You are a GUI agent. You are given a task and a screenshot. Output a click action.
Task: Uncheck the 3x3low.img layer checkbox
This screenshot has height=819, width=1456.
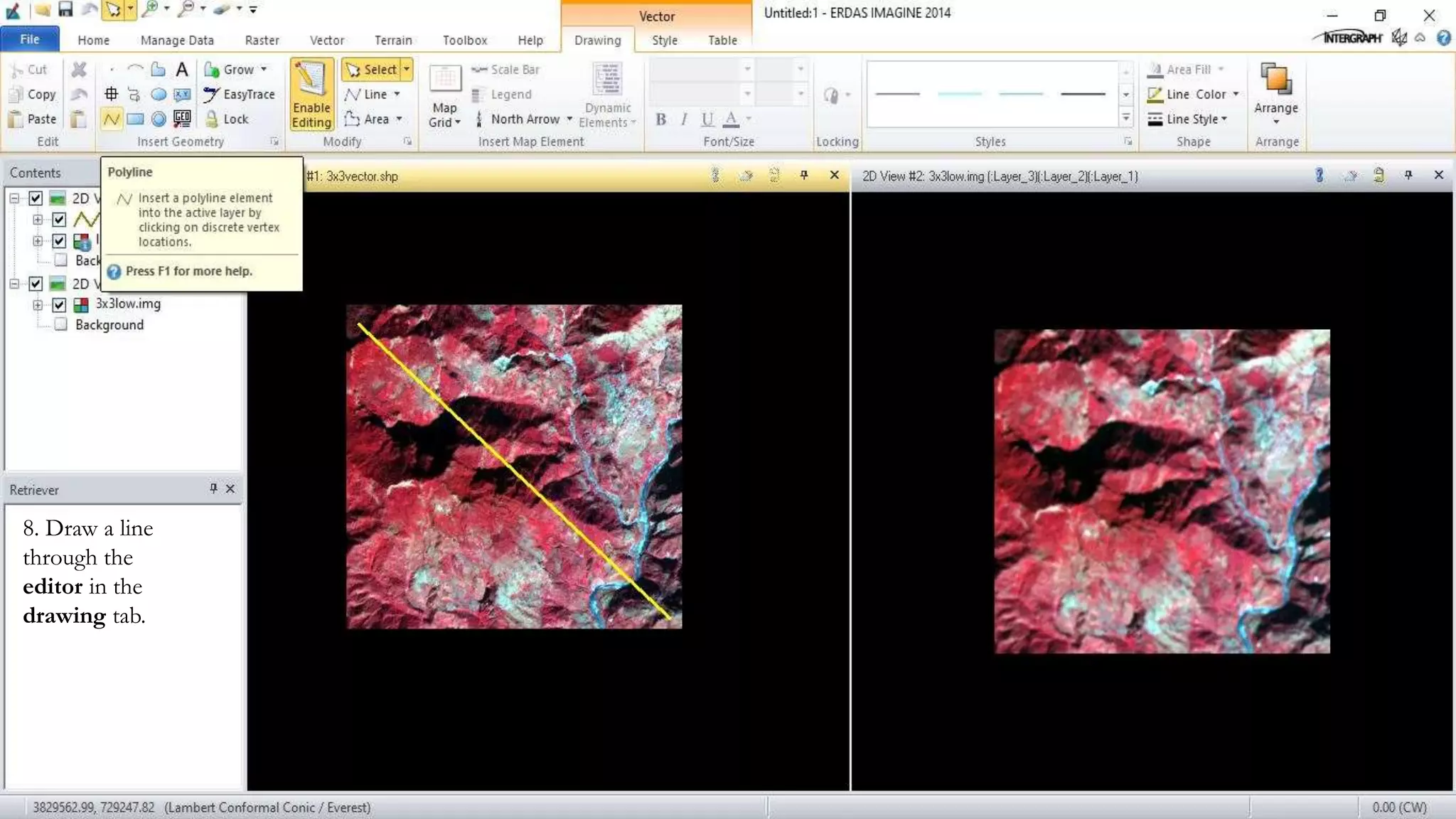[x=59, y=305]
